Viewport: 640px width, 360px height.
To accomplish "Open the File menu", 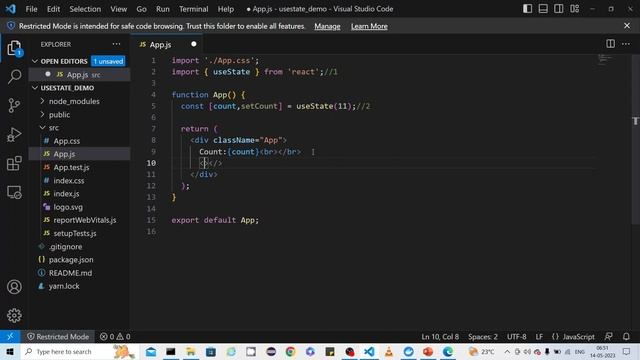I will point(31,9).
